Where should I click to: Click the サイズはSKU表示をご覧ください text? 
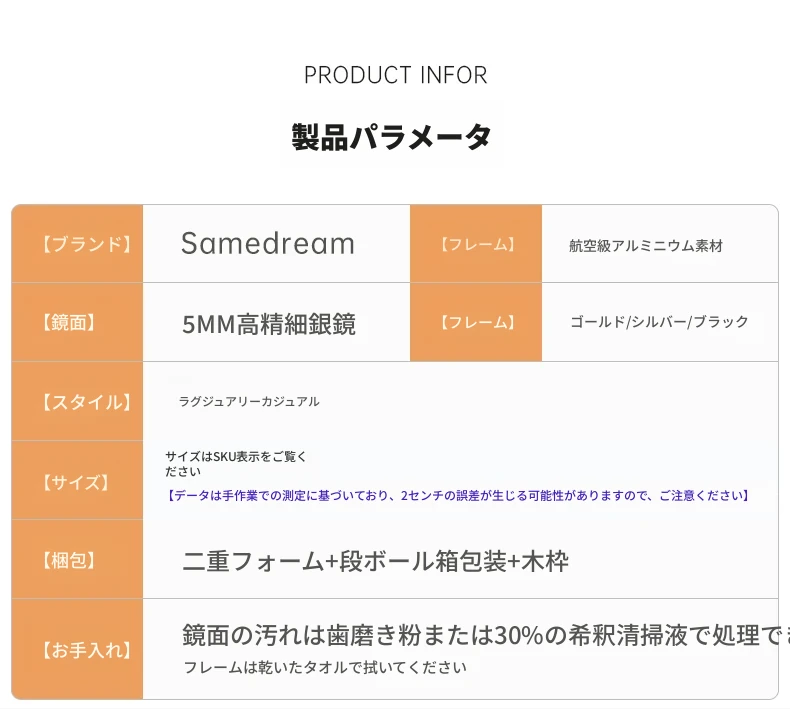236,464
